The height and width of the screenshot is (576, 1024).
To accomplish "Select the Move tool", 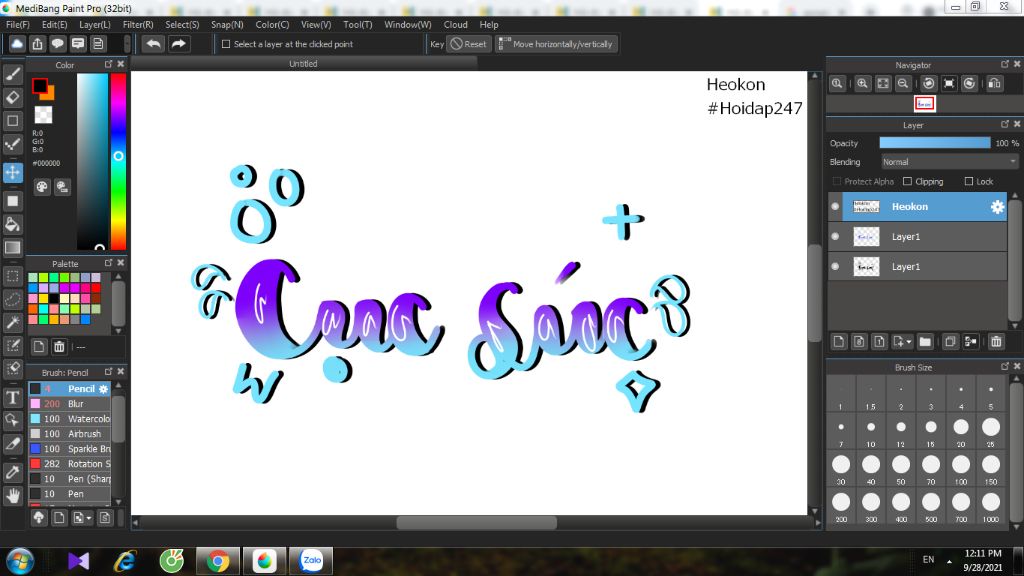I will click(x=12, y=172).
